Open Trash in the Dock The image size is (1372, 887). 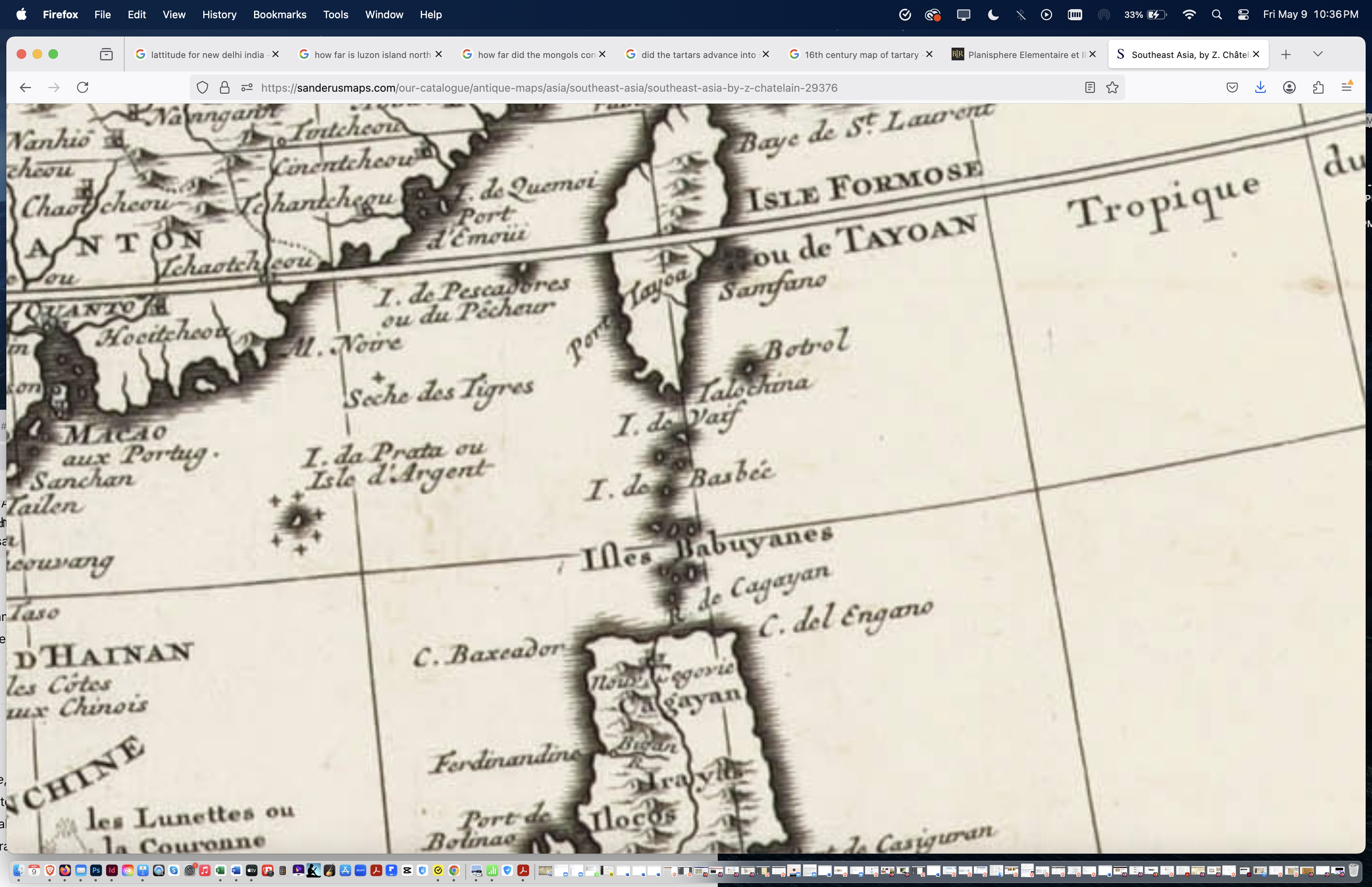click(1354, 870)
